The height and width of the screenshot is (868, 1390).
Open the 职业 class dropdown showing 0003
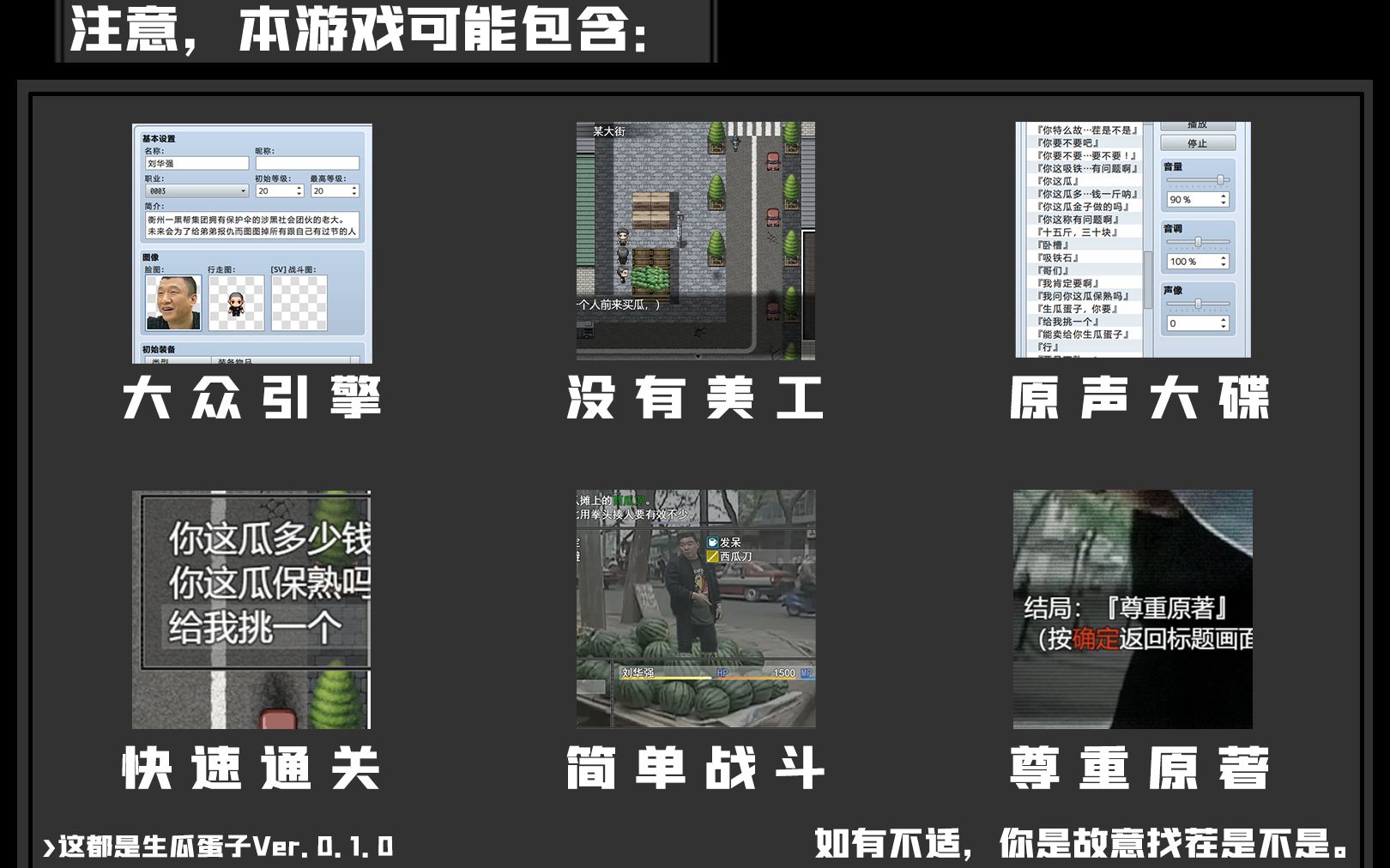[196, 190]
